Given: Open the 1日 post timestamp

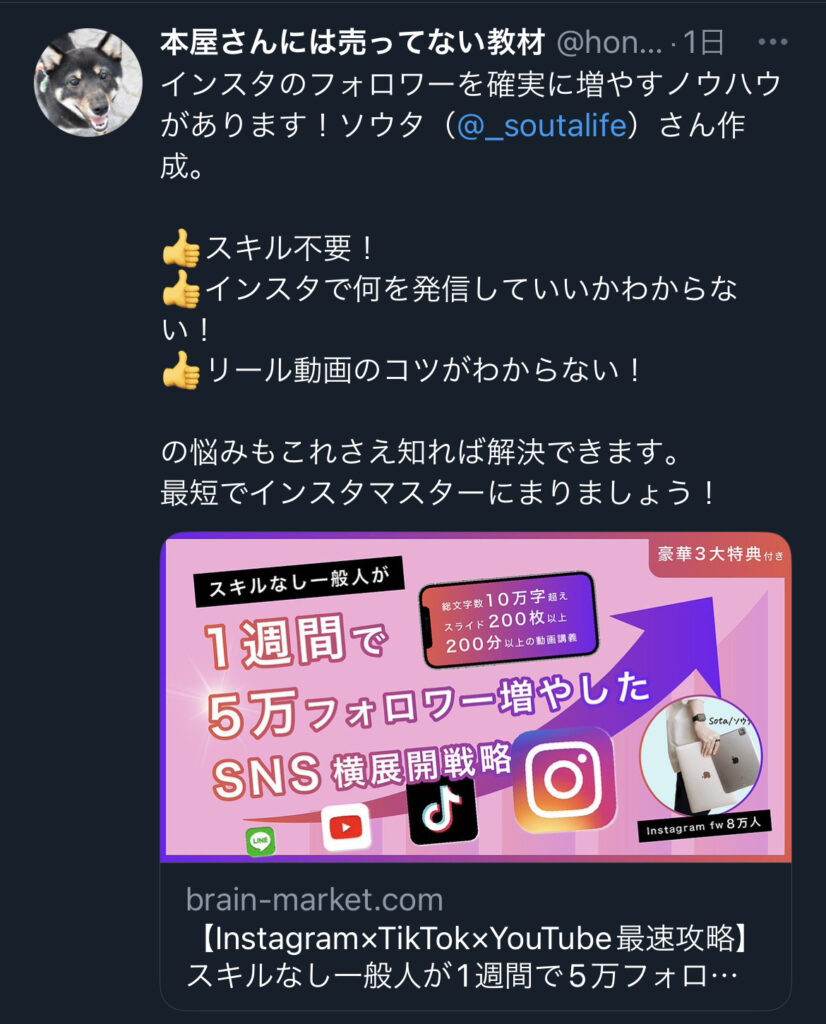Looking at the screenshot, I should [x=704, y=42].
